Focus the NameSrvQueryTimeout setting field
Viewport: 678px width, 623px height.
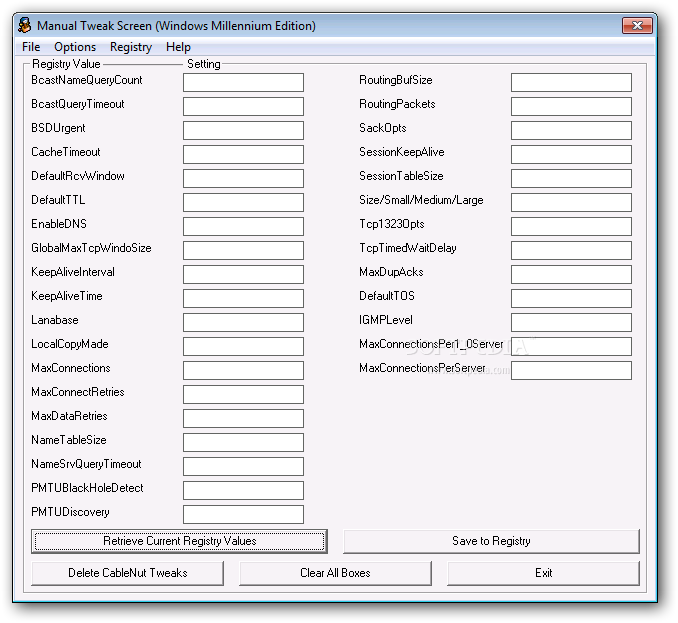click(x=243, y=466)
